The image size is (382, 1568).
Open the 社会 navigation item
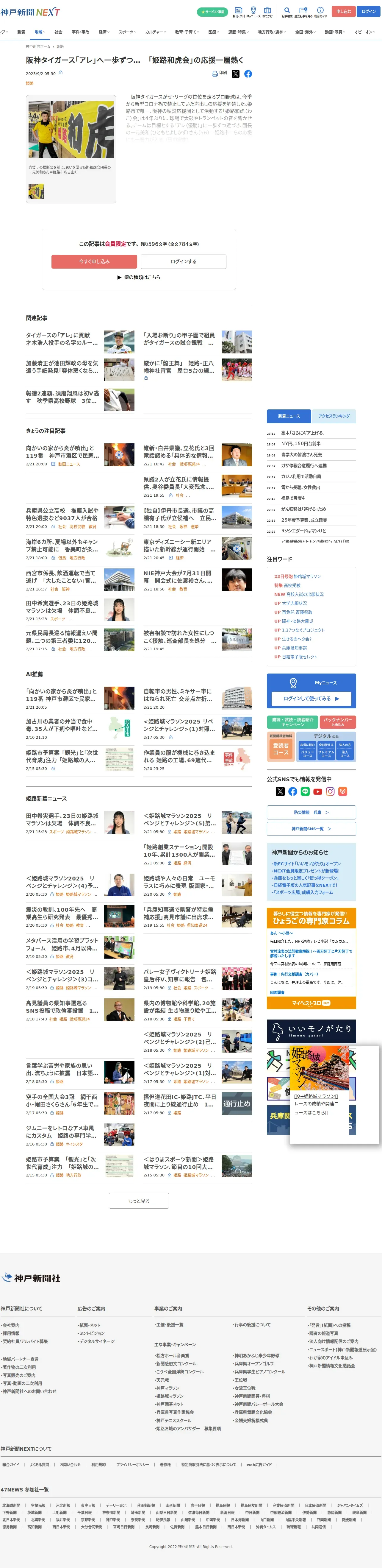(x=58, y=32)
